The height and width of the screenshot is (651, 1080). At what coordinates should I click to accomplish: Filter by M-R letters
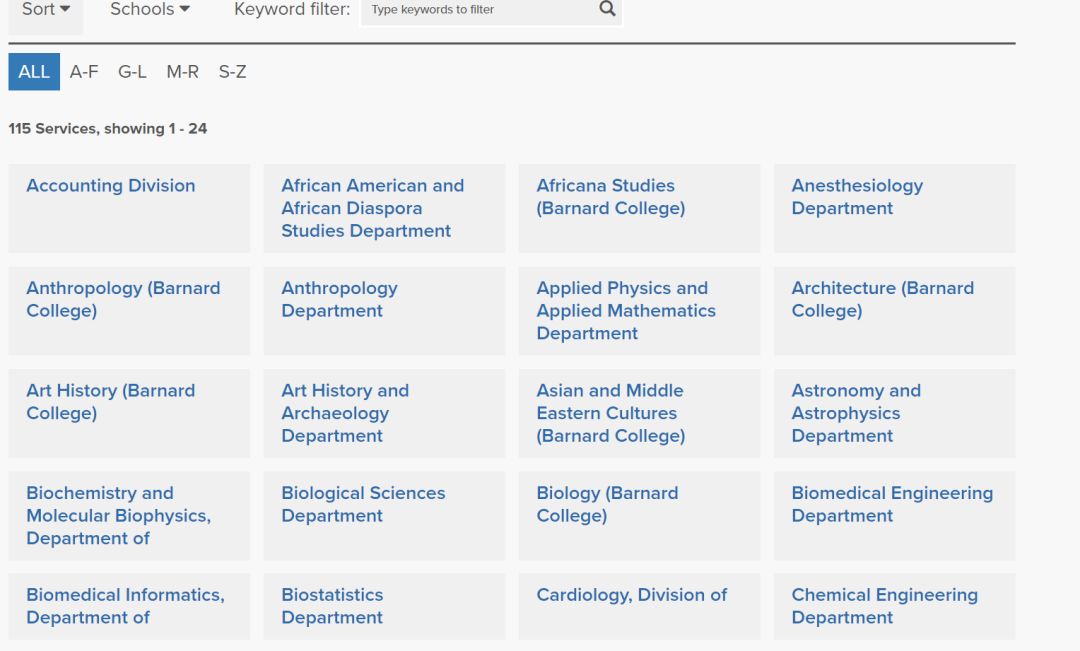coord(182,72)
